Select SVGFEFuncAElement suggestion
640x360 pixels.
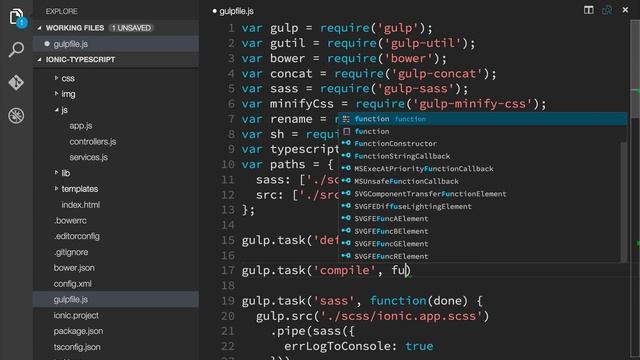click(480, 219)
